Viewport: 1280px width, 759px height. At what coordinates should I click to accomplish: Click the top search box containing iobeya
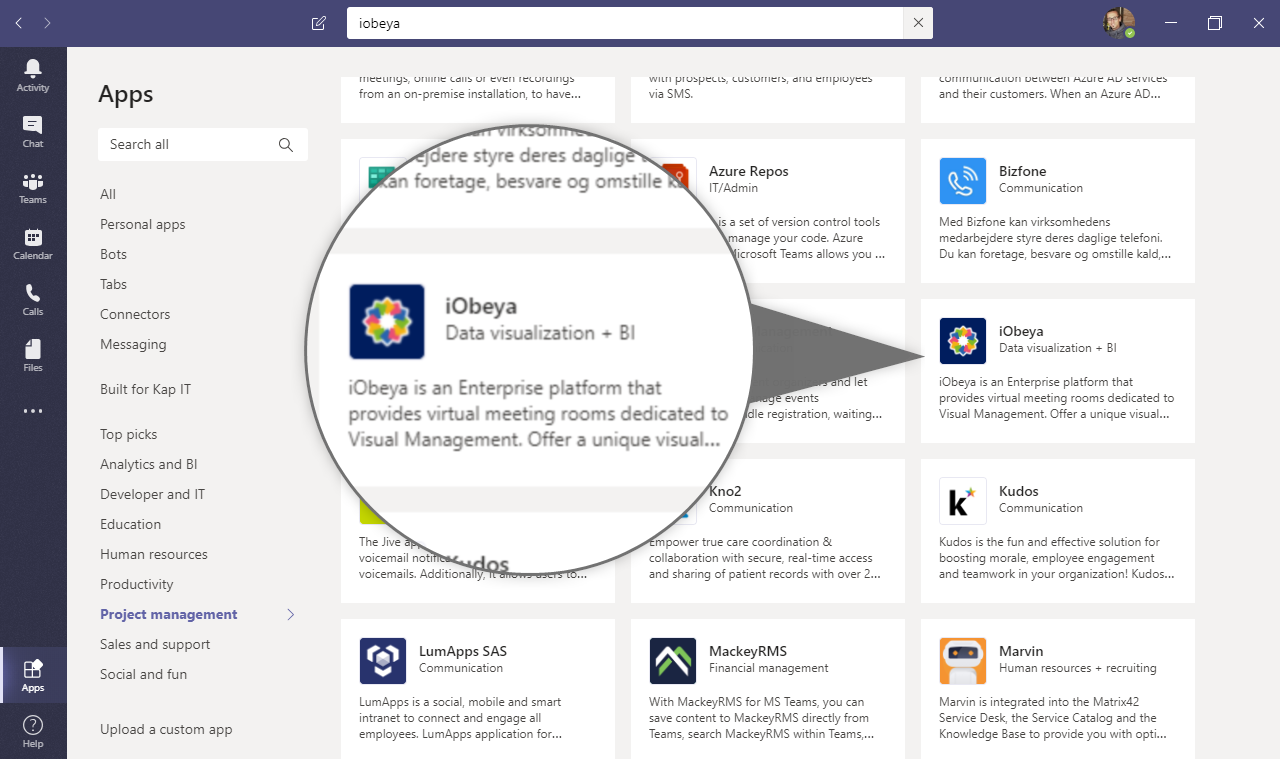(x=625, y=23)
